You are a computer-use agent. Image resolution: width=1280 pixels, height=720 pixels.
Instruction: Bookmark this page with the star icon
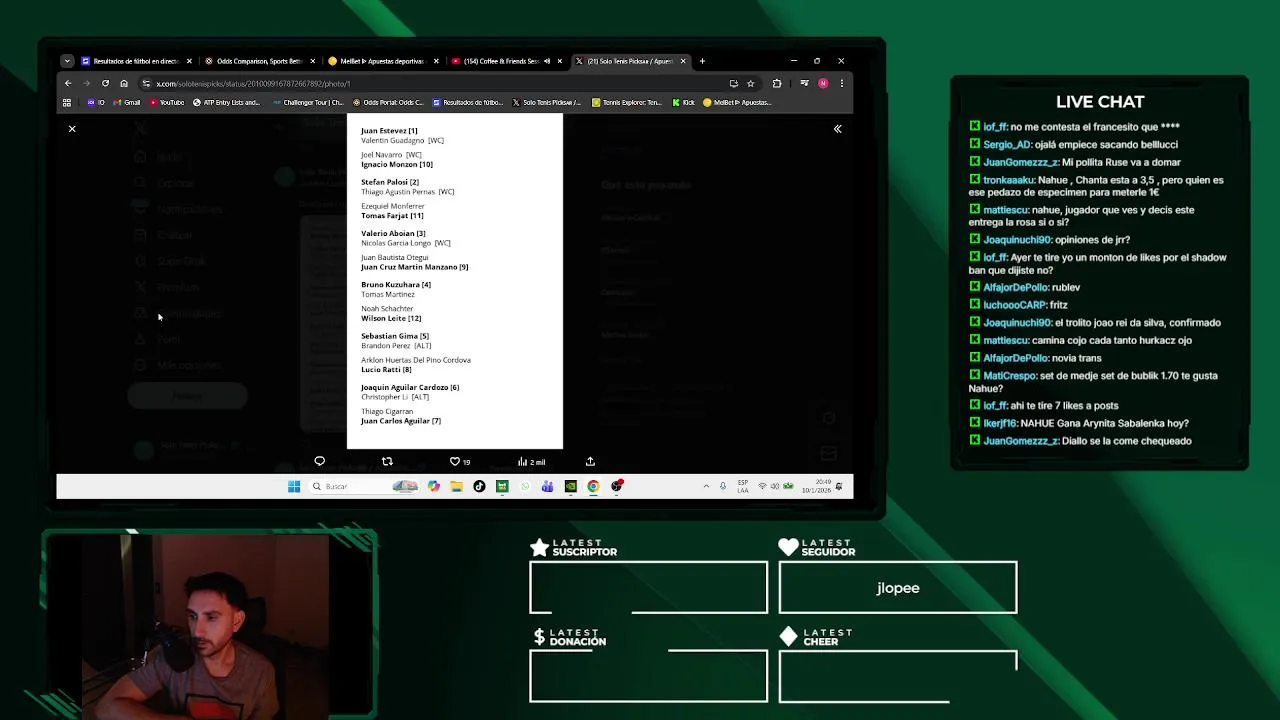pos(750,83)
